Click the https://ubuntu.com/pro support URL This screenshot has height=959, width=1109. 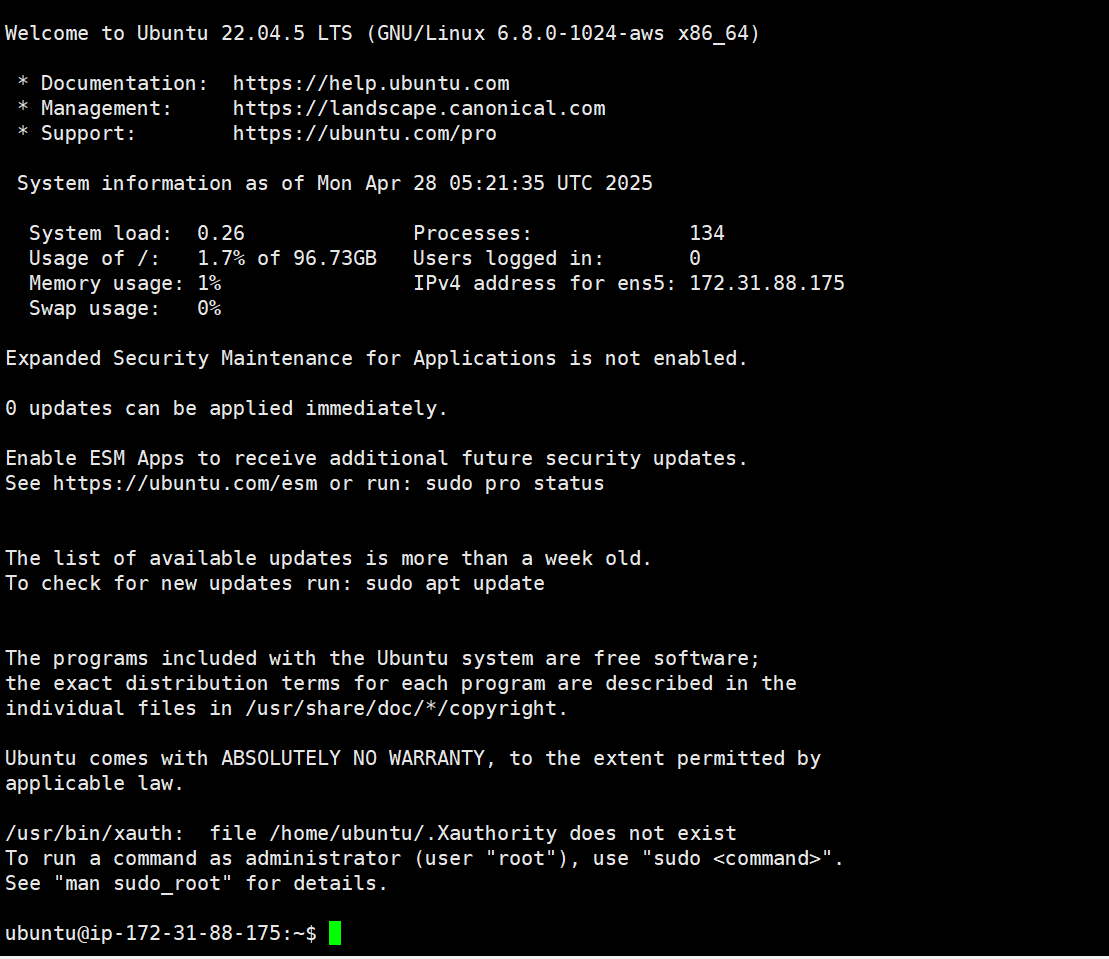pos(365,134)
